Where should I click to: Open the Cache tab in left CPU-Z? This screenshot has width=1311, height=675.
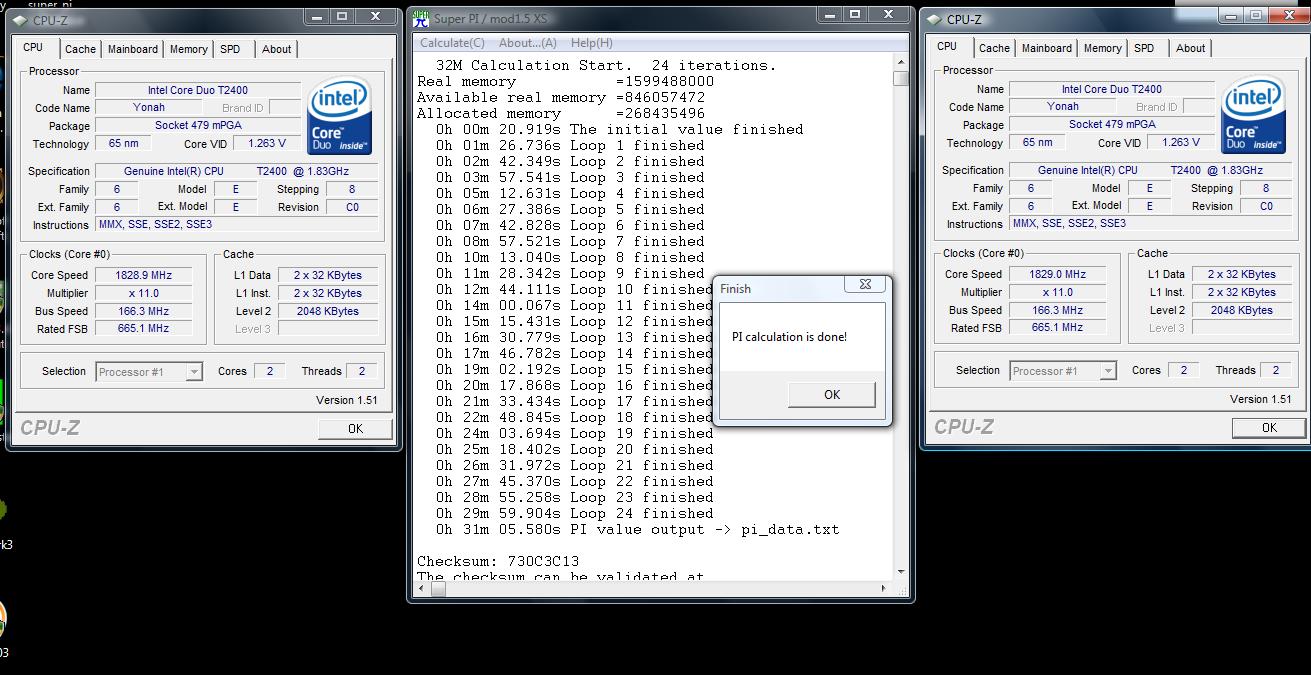click(80, 49)
